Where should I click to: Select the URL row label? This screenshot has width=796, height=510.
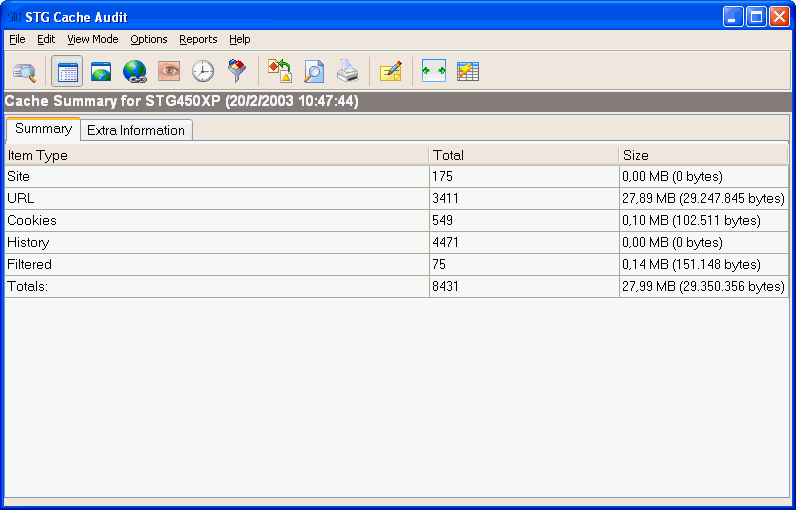tap(21, 198)
